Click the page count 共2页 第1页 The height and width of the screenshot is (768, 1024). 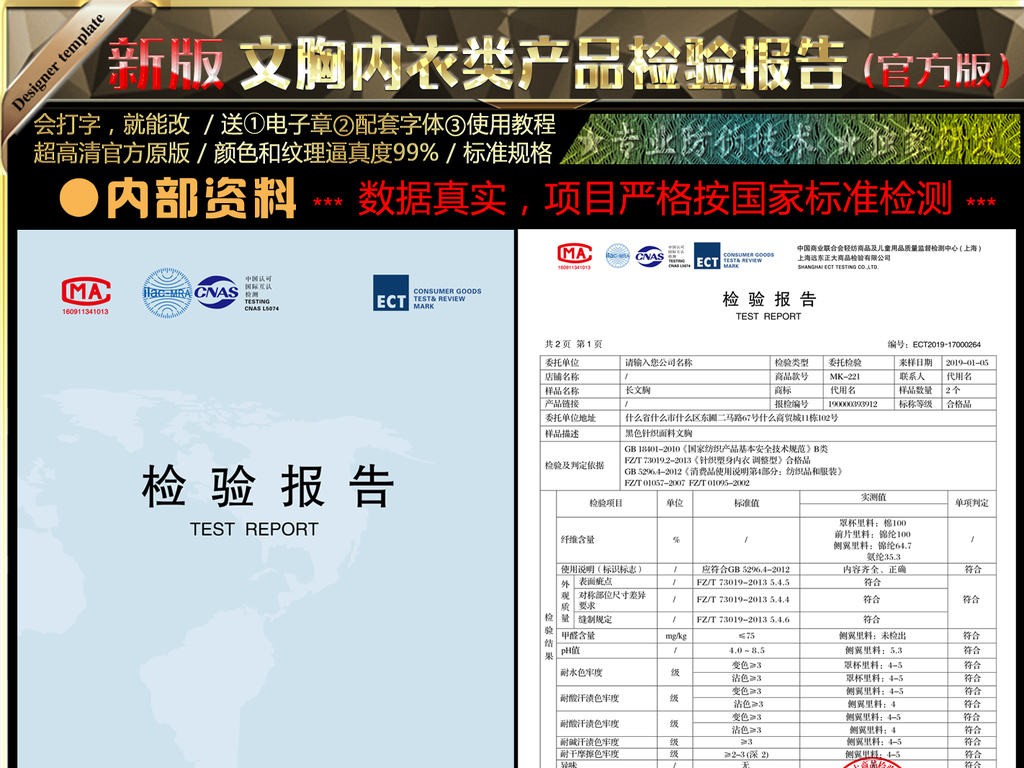click(x=573, y=344)
